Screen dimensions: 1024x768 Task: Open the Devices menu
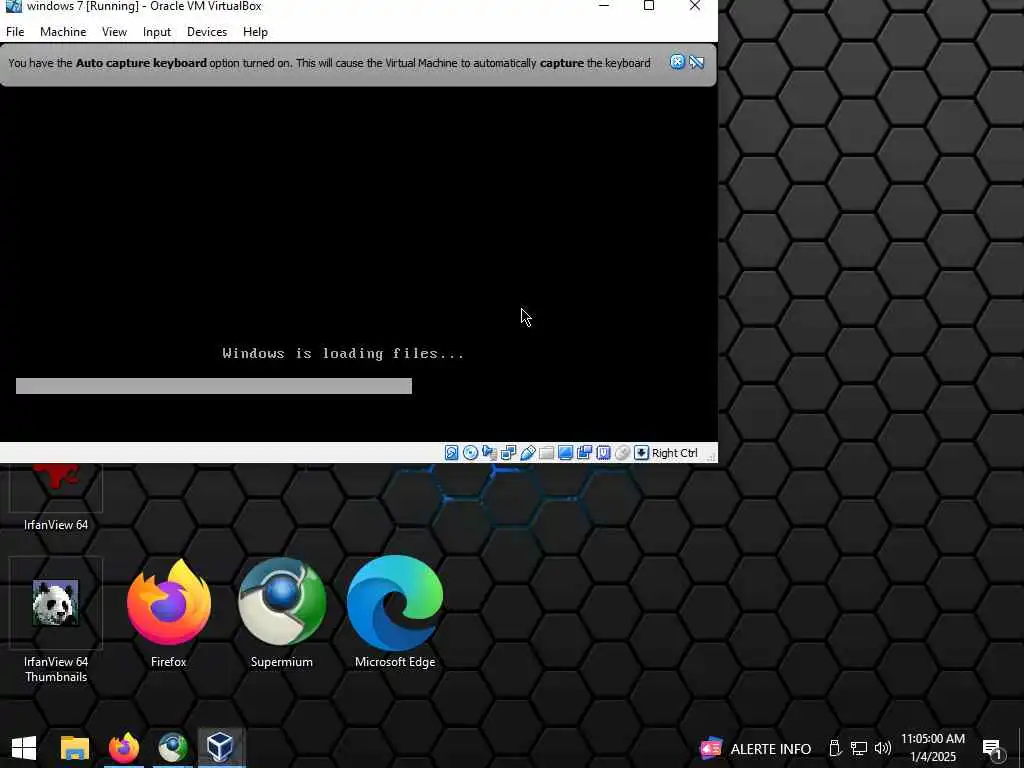click(x=207, y=31)
